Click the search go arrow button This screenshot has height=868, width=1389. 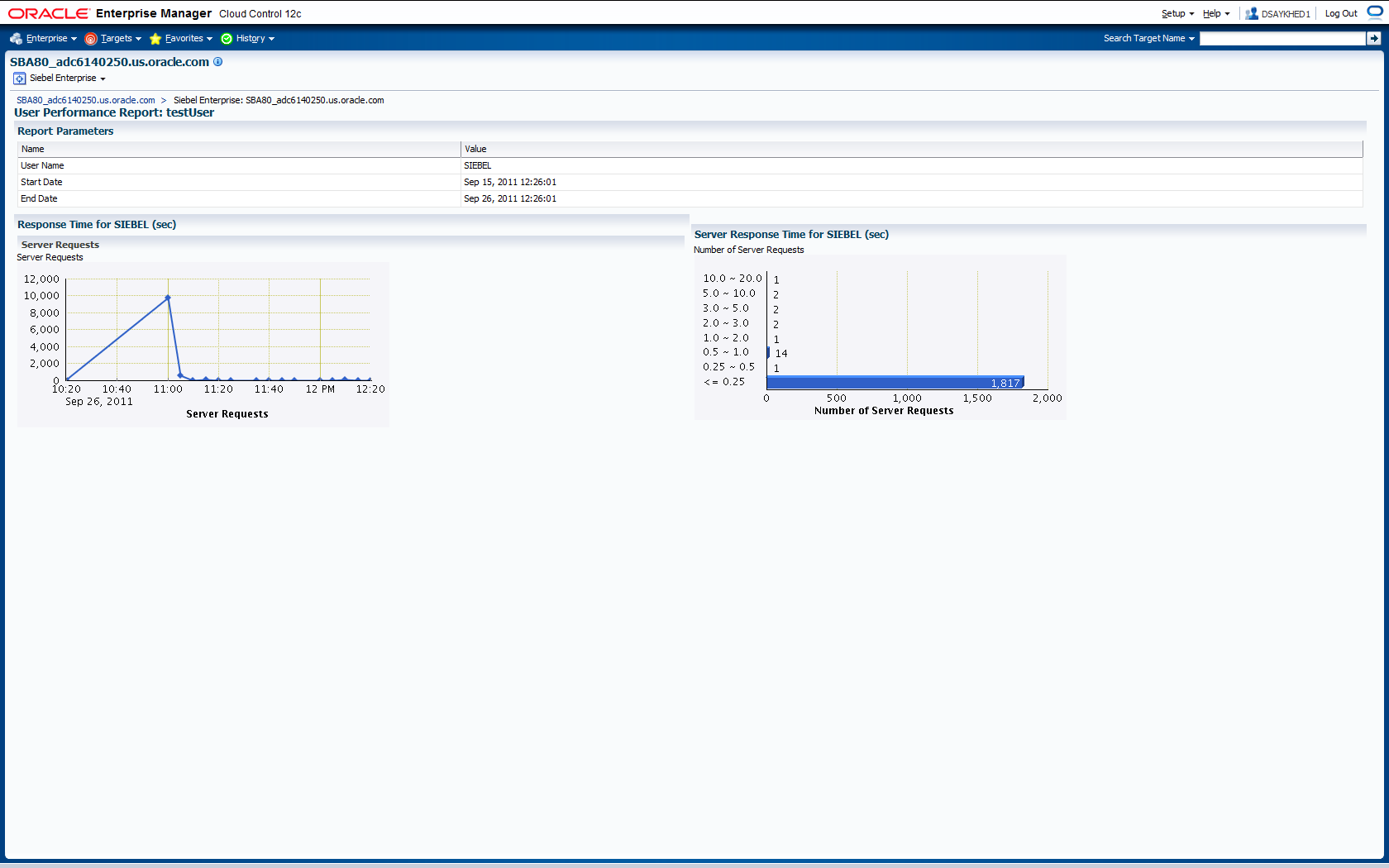click(1373, 39)
